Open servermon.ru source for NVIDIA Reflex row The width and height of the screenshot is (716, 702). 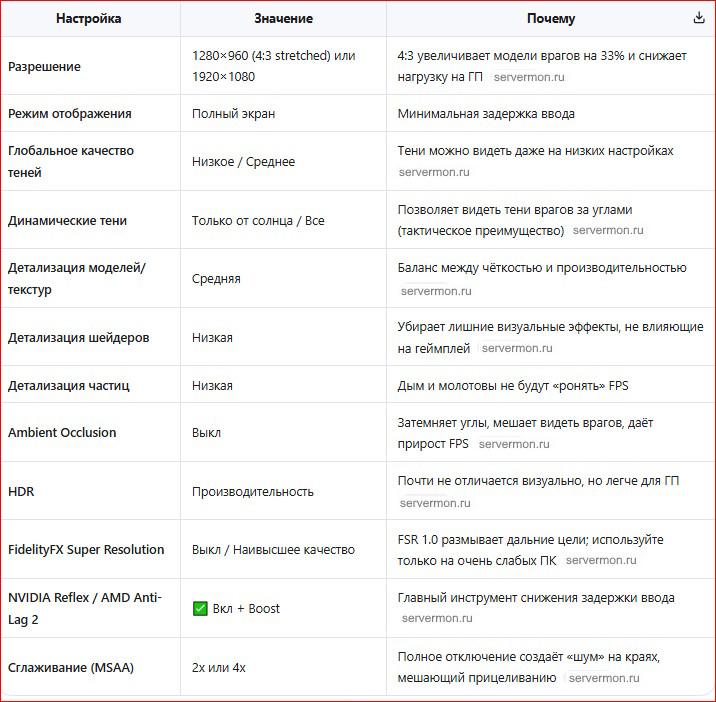pyautogui.click(x=435, y=619)
